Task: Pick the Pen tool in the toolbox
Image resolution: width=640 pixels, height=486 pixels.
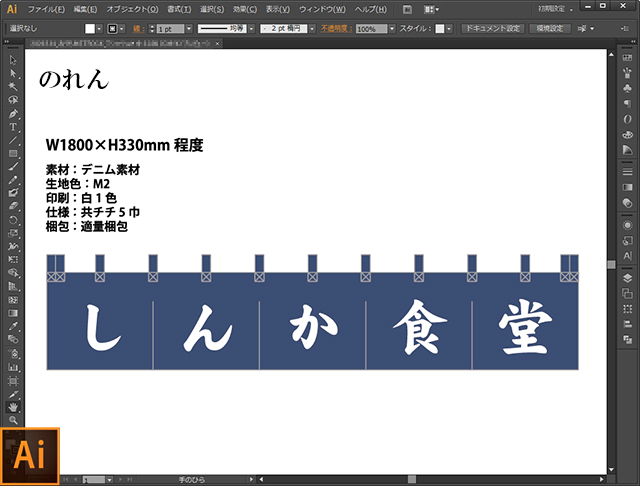Action: tap(13, 114)
